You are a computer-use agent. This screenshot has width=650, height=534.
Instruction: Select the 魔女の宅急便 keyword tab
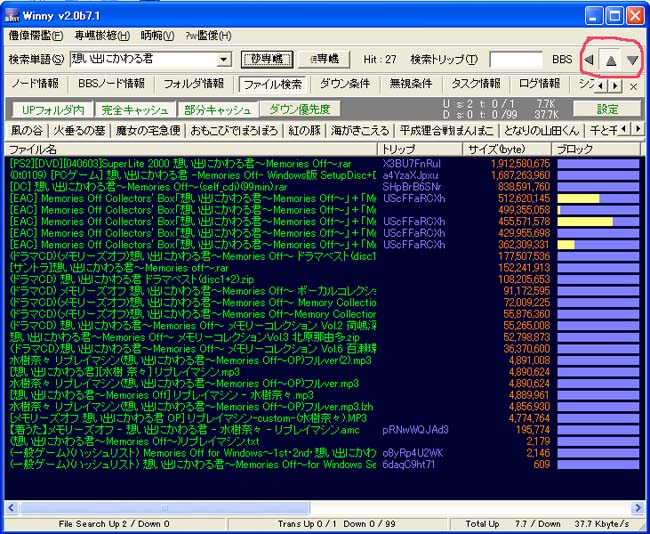point(148,131)
